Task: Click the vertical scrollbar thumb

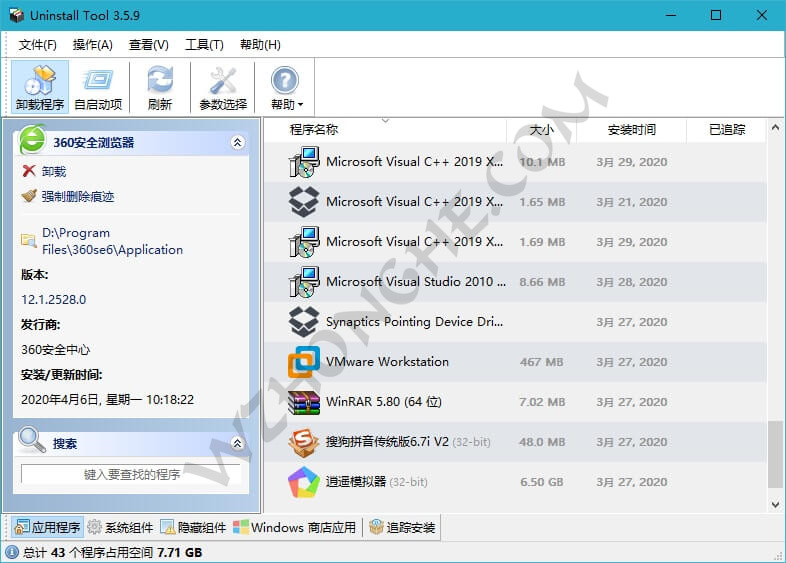Action: point(775,454)
